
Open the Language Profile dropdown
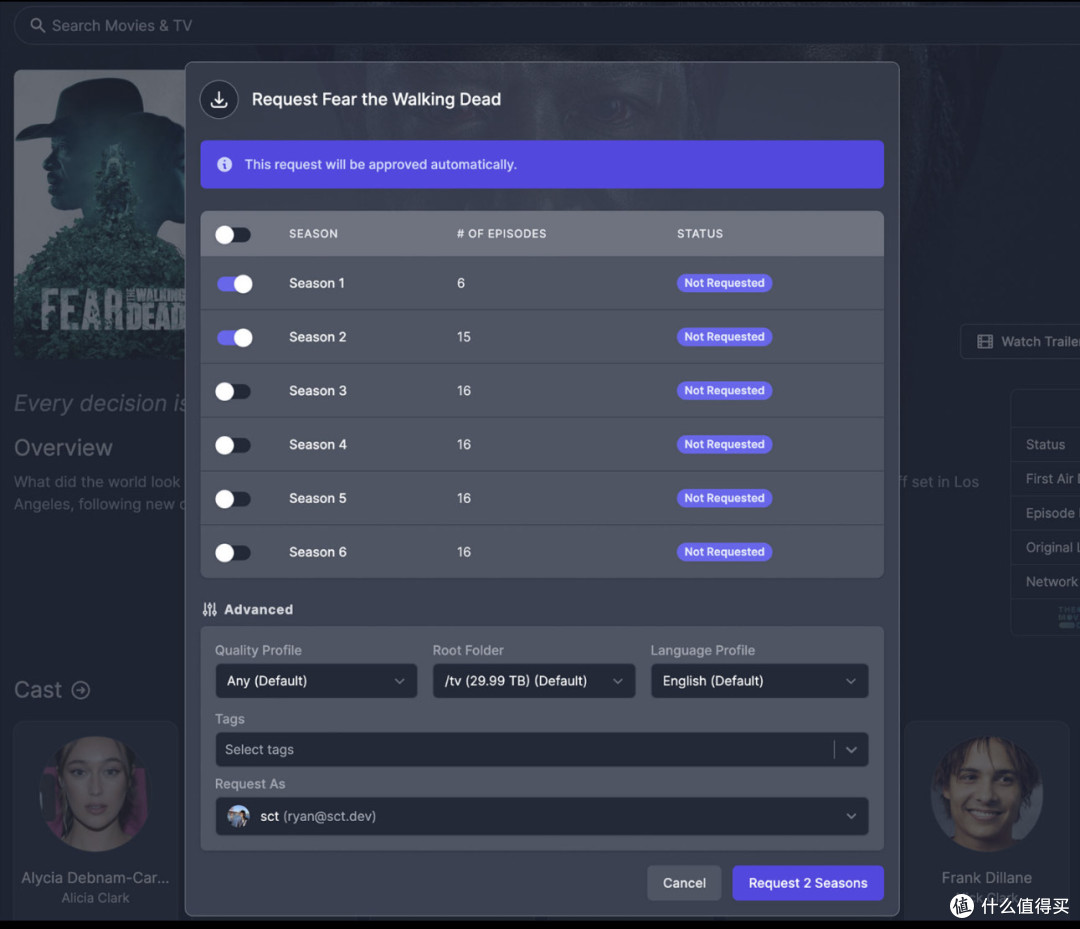click(759, 681)
